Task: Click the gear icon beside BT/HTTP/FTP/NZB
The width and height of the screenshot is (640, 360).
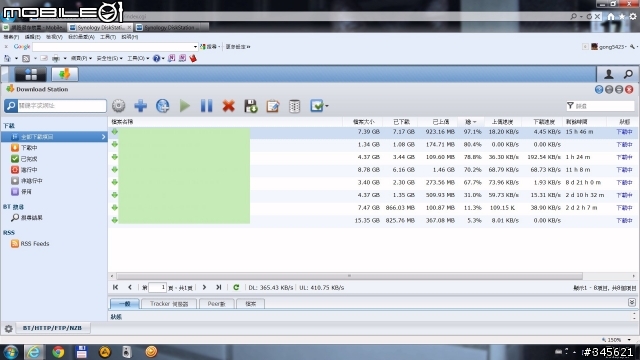Action: coord(8,328)
